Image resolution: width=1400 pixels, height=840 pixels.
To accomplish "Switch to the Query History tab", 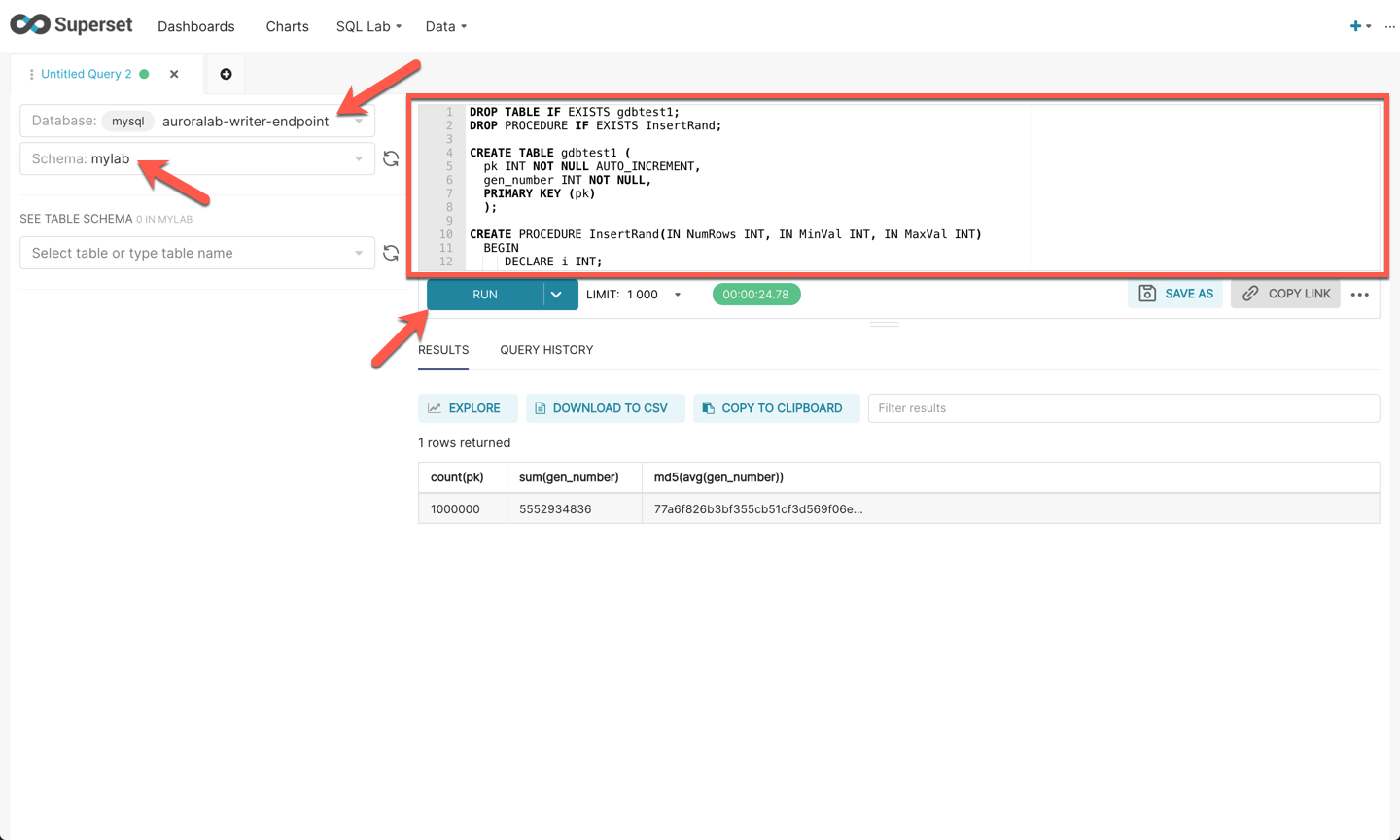I will coord(545,350).
